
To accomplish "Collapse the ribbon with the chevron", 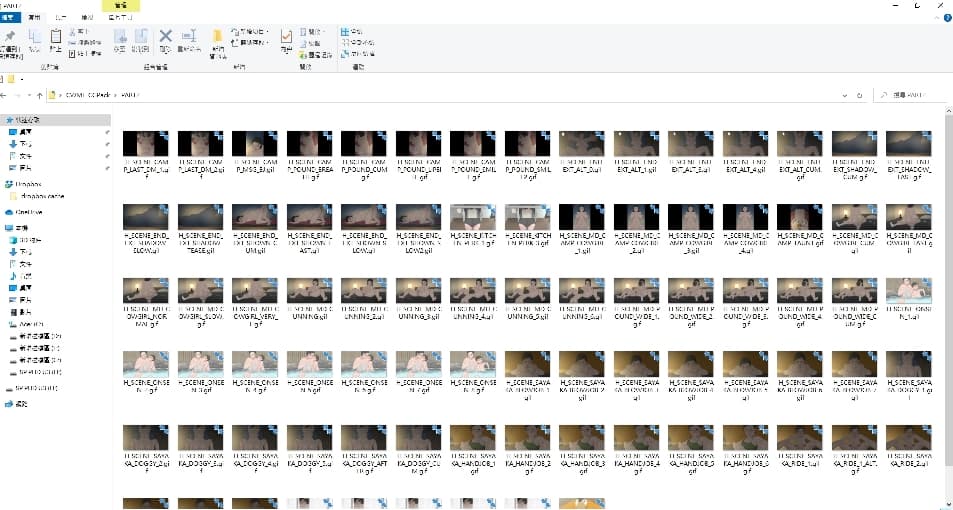I will pyautogui.click(x=937, y=18).
